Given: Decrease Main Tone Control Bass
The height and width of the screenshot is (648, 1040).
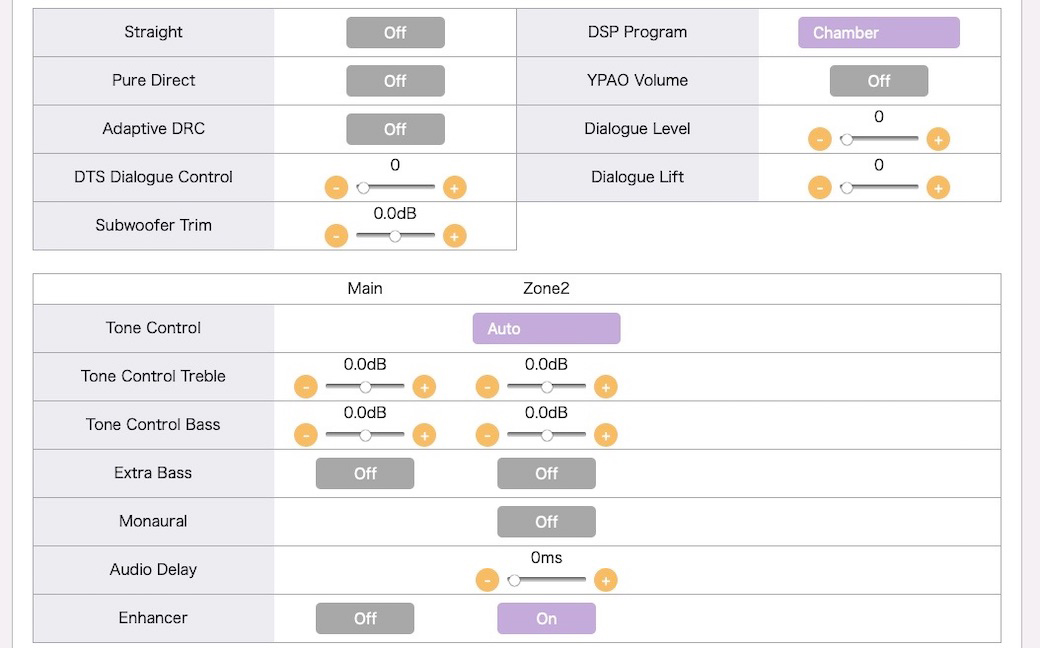Looking at the screenshot, I should pos(306,435).
